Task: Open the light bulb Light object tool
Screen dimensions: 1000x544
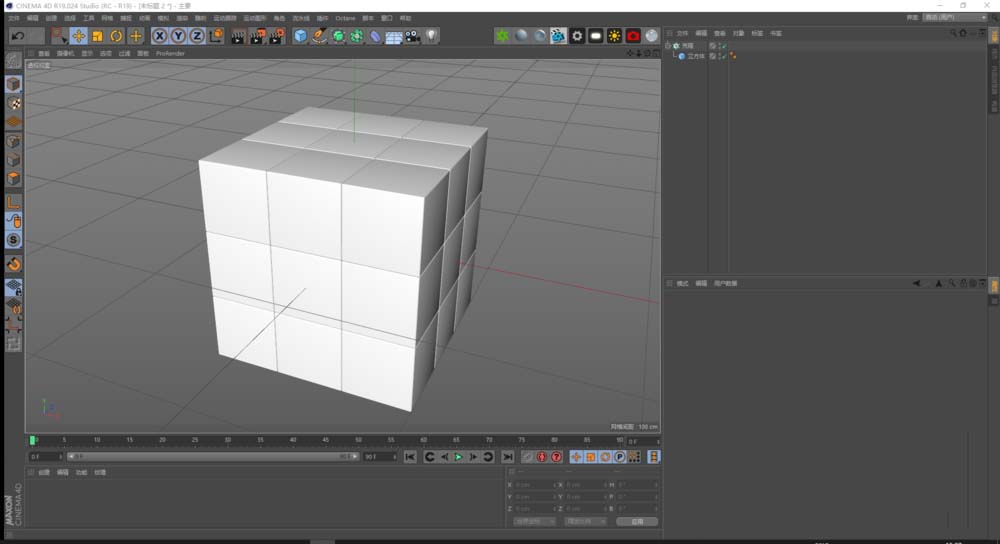Action: [431, 36]
